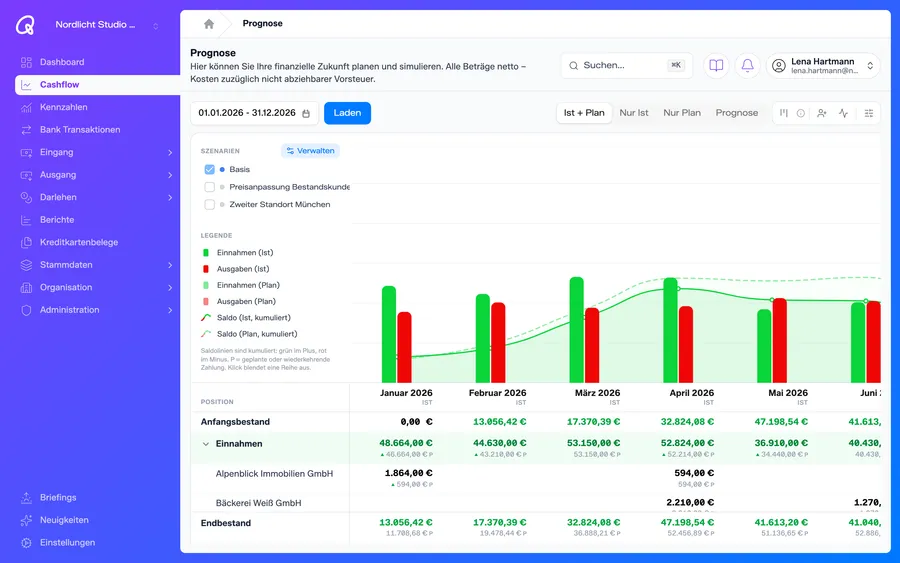Viewport: 900px width, 563px height.
Task: Expand the Ausgang submenu chevron
Action: coord(170,174)
